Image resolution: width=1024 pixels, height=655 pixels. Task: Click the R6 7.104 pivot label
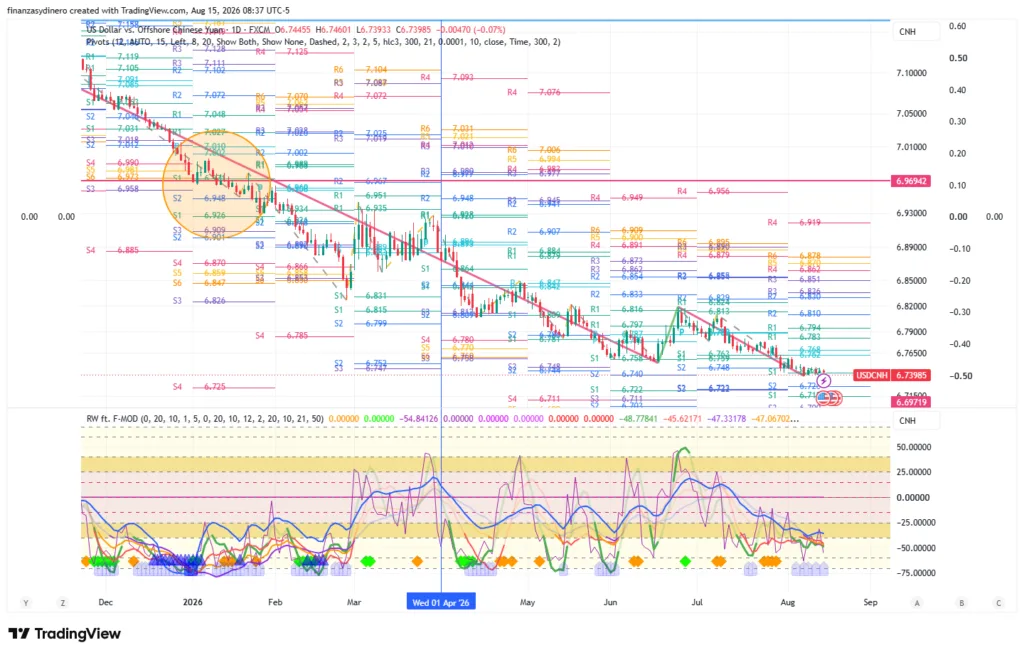coord(360,69)
